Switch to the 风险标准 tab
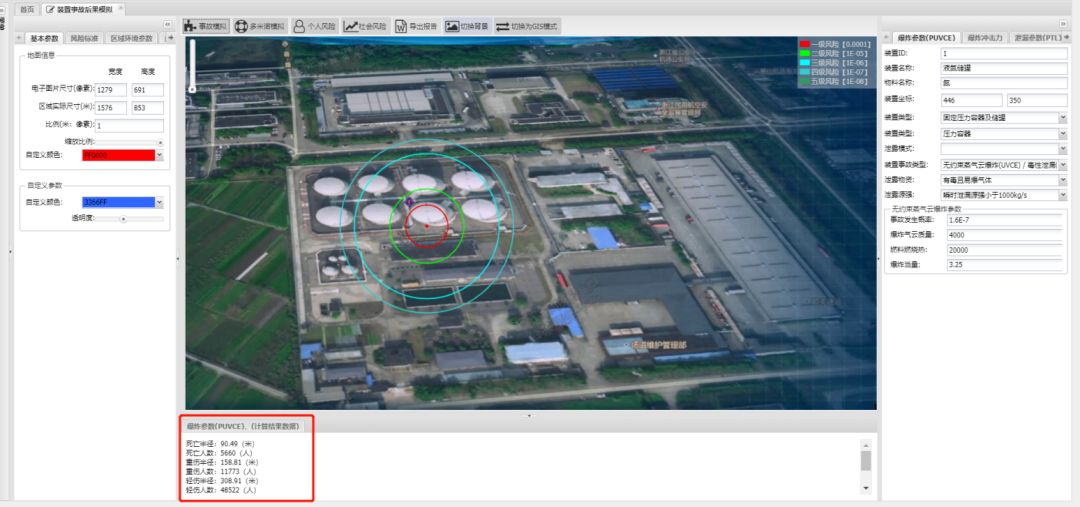Screen dimensions: 1080x507 coord(84,38)
